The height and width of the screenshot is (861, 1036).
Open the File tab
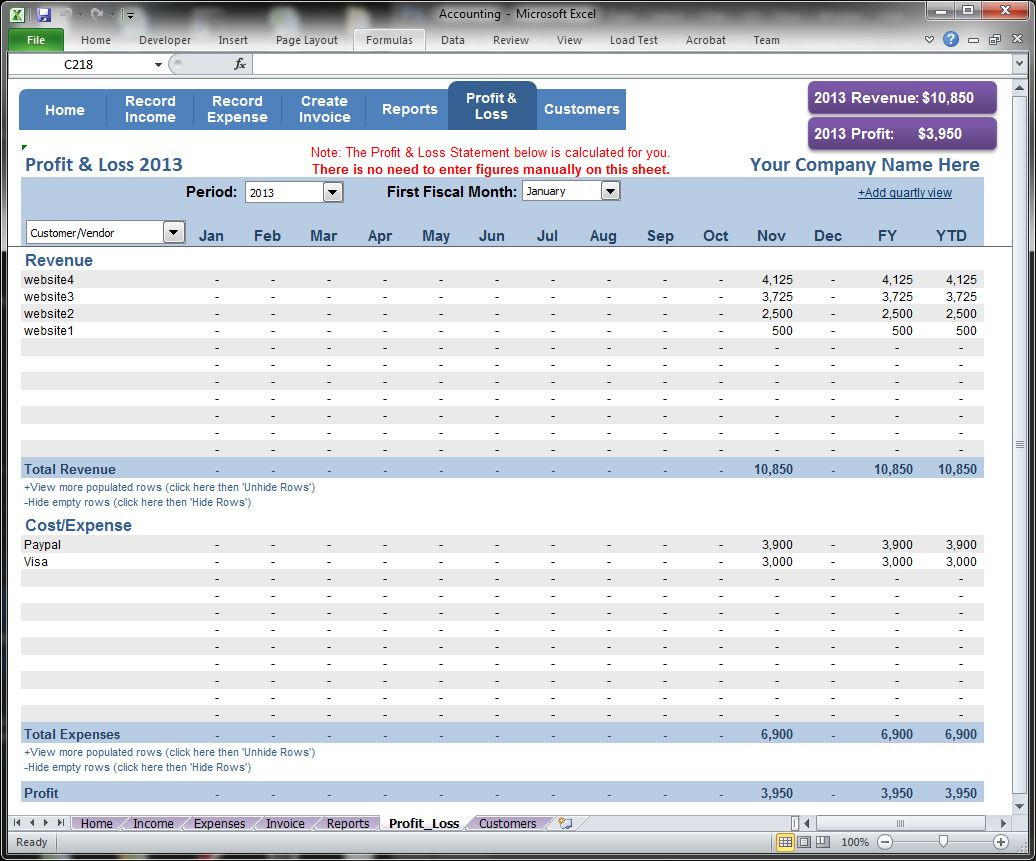[36, 40]
